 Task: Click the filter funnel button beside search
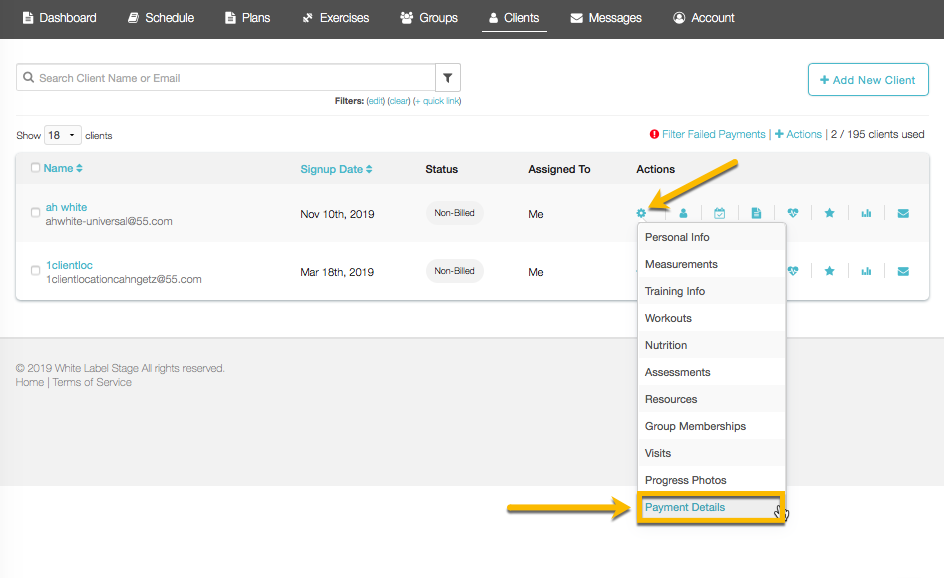(x=448, y=78)
